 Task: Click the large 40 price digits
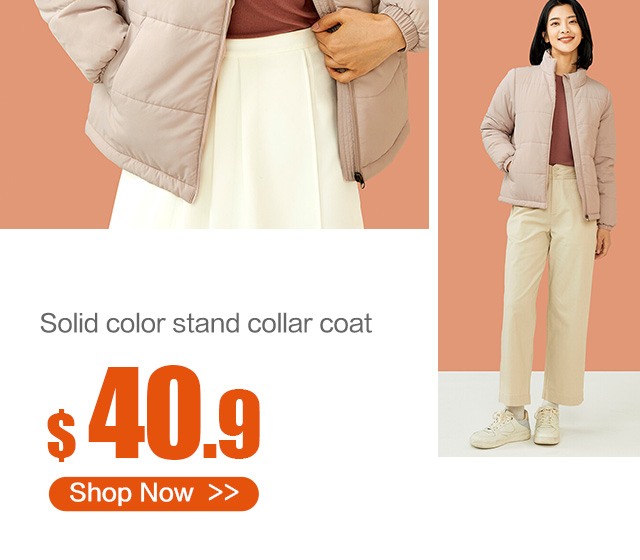(x=145, y=413)
